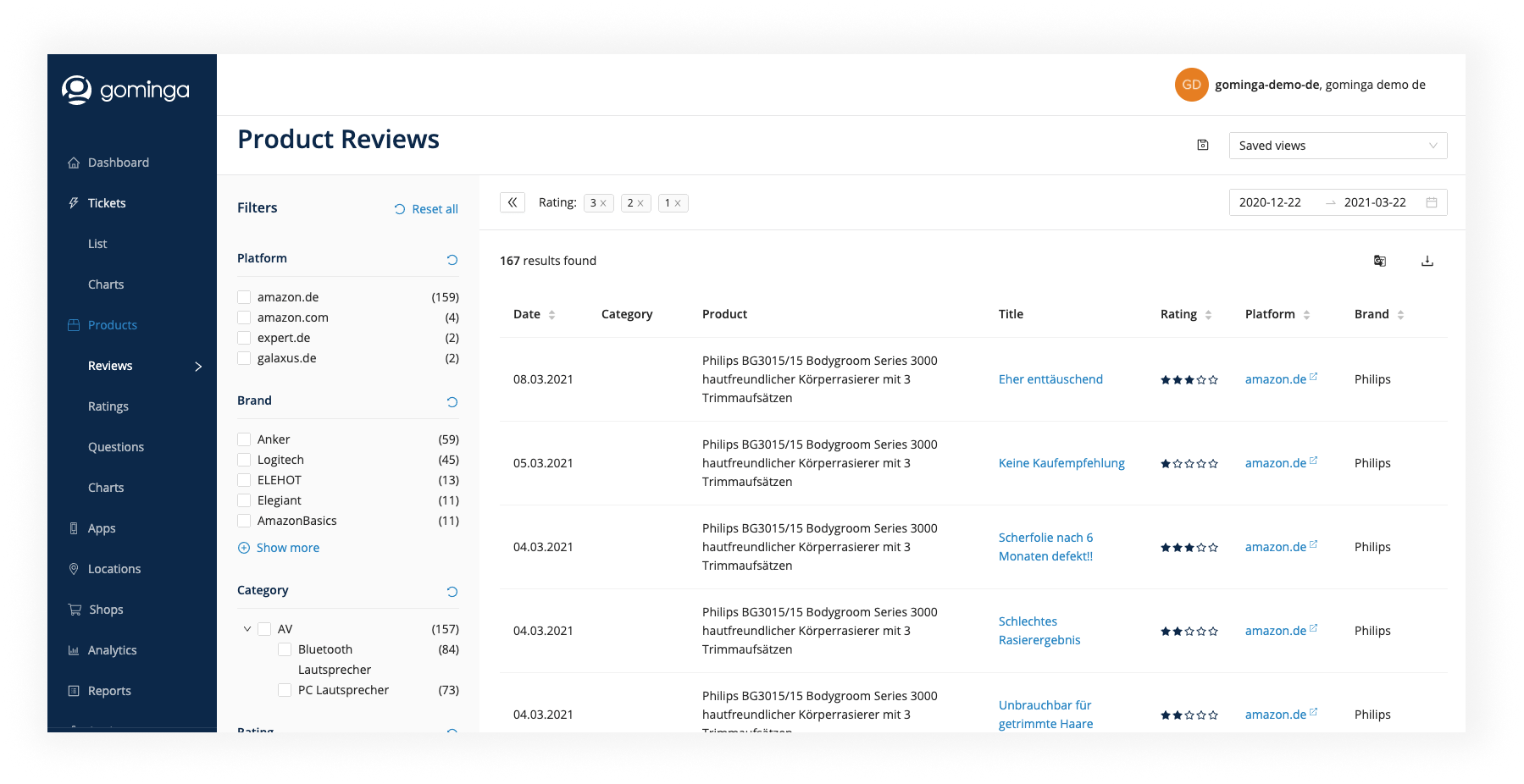Open Dashboard in the sidebar
1524x784 pixels.
pyautogui.click(x=118, y=163)
